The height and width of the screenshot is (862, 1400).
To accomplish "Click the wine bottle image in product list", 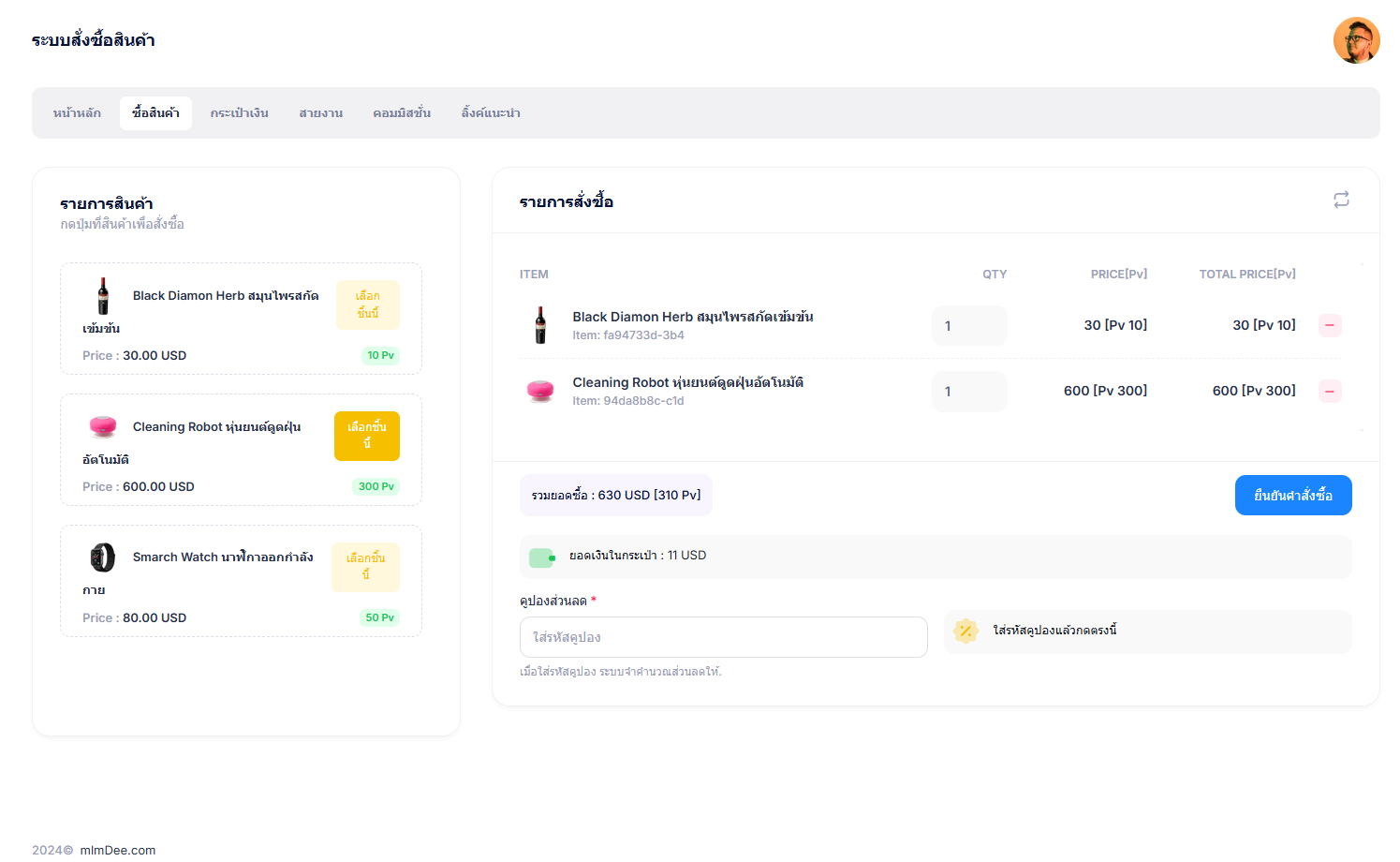I will 103,296.
